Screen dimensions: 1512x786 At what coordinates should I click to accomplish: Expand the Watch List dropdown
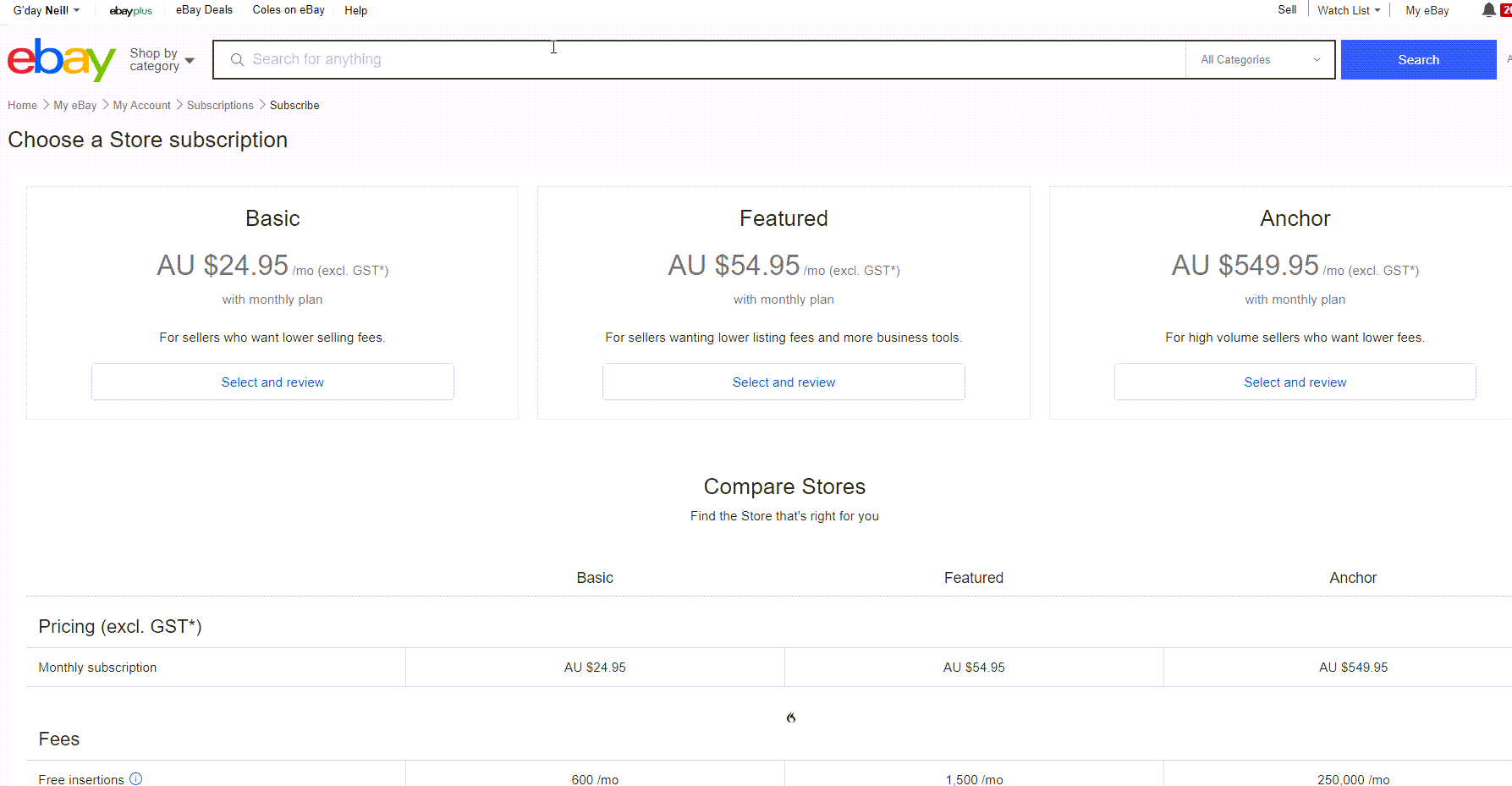1349,10
